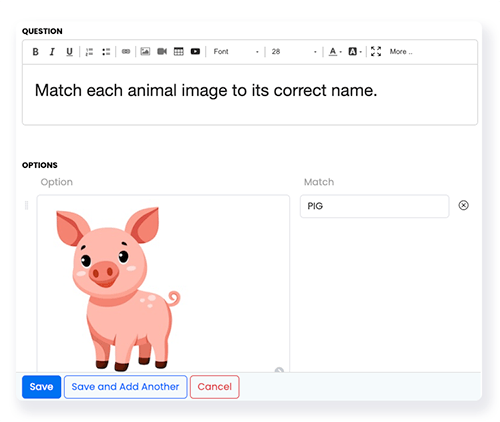500x422 pixels.
Task: Open the font size 28 dropdown
Action: tap(294, 52)
